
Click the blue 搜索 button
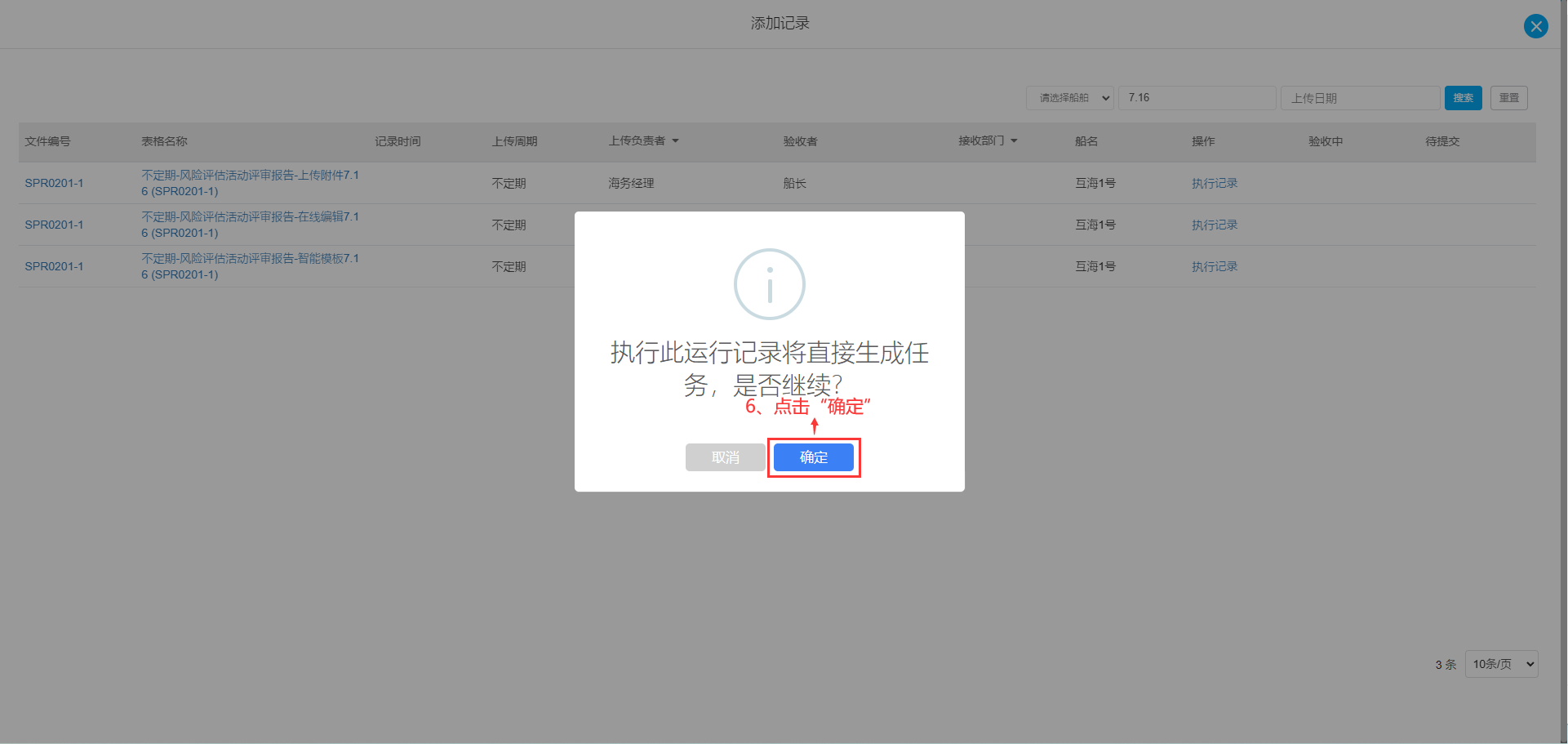point(1463,98)
